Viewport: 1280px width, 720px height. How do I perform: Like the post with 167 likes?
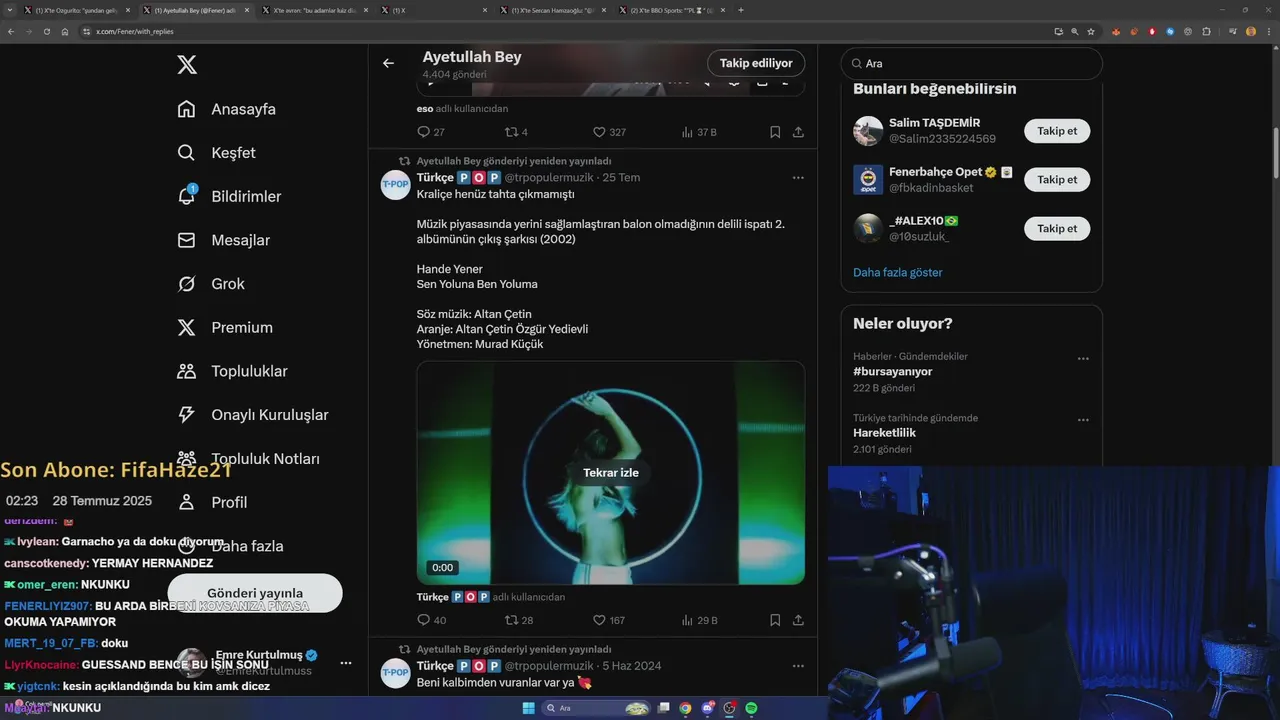pos(609,620)
